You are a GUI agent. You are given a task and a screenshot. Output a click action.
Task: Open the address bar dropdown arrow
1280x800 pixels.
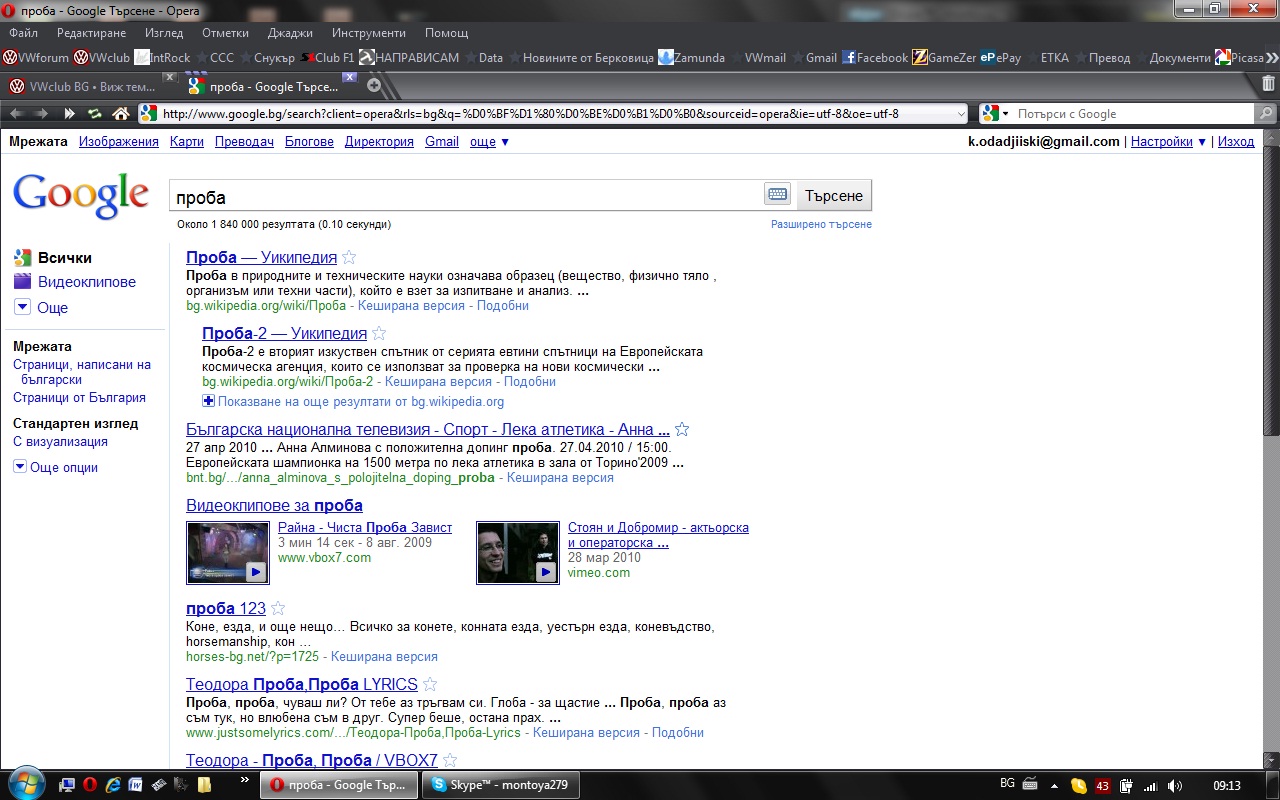tap(959, 114)
